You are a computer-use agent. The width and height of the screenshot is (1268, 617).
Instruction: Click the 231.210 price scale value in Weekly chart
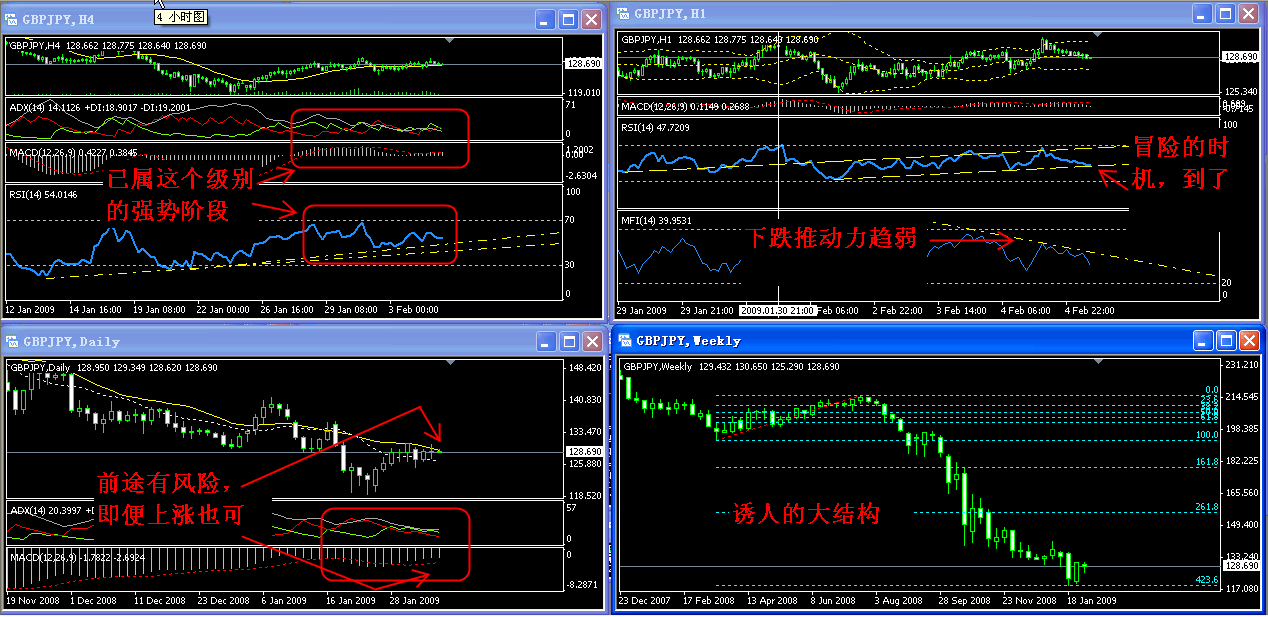1240,365
